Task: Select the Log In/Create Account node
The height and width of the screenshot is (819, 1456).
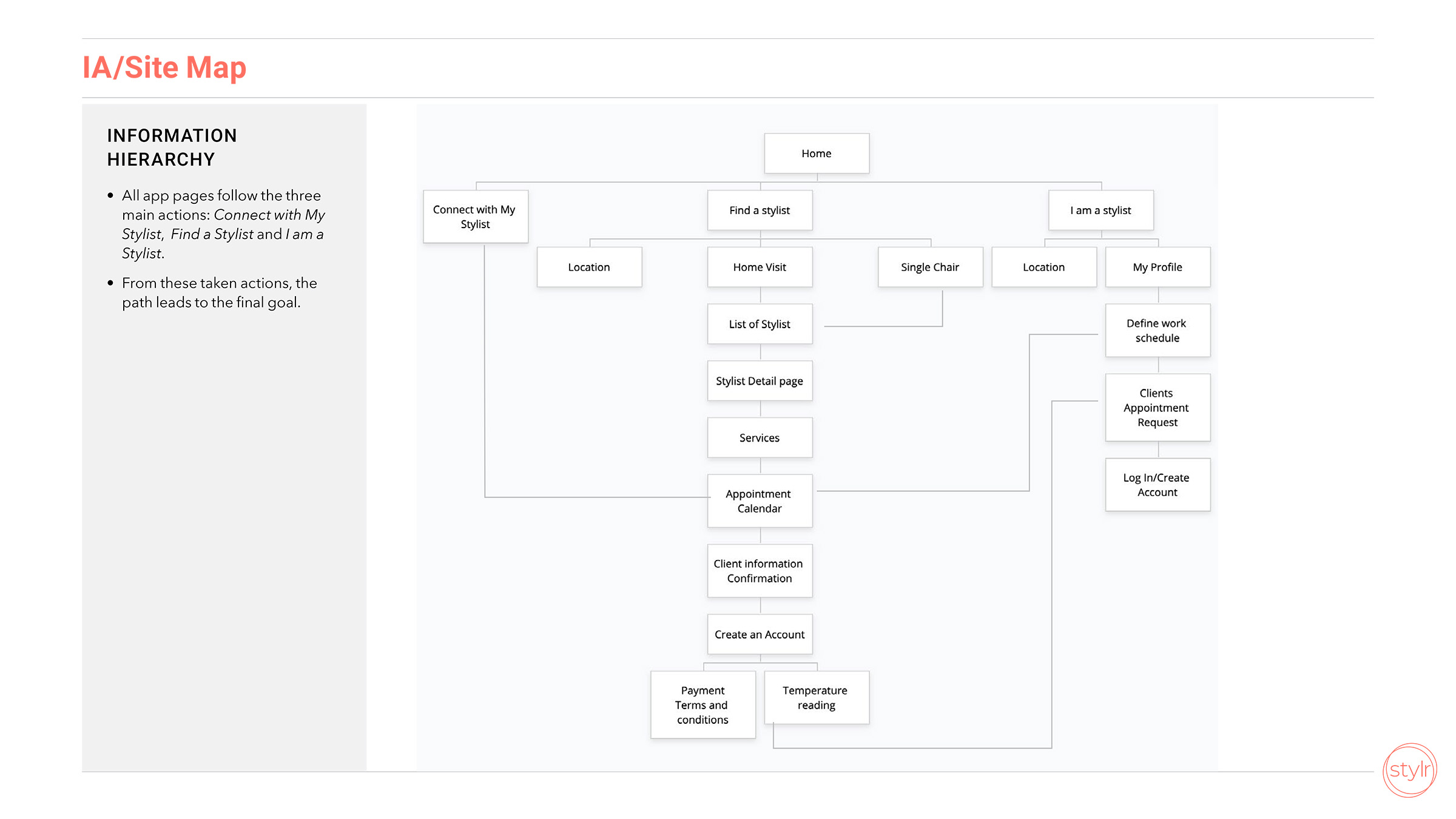Action: 1158,485
